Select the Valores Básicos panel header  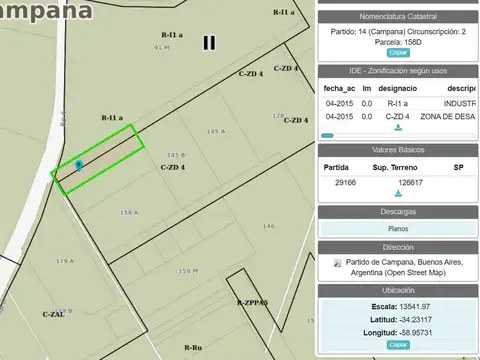point(398,150)
